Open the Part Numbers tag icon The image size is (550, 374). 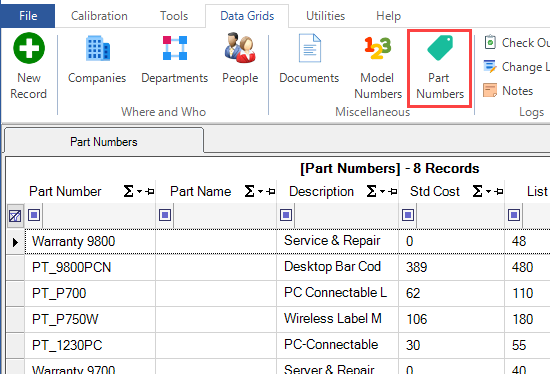(440, 47)
